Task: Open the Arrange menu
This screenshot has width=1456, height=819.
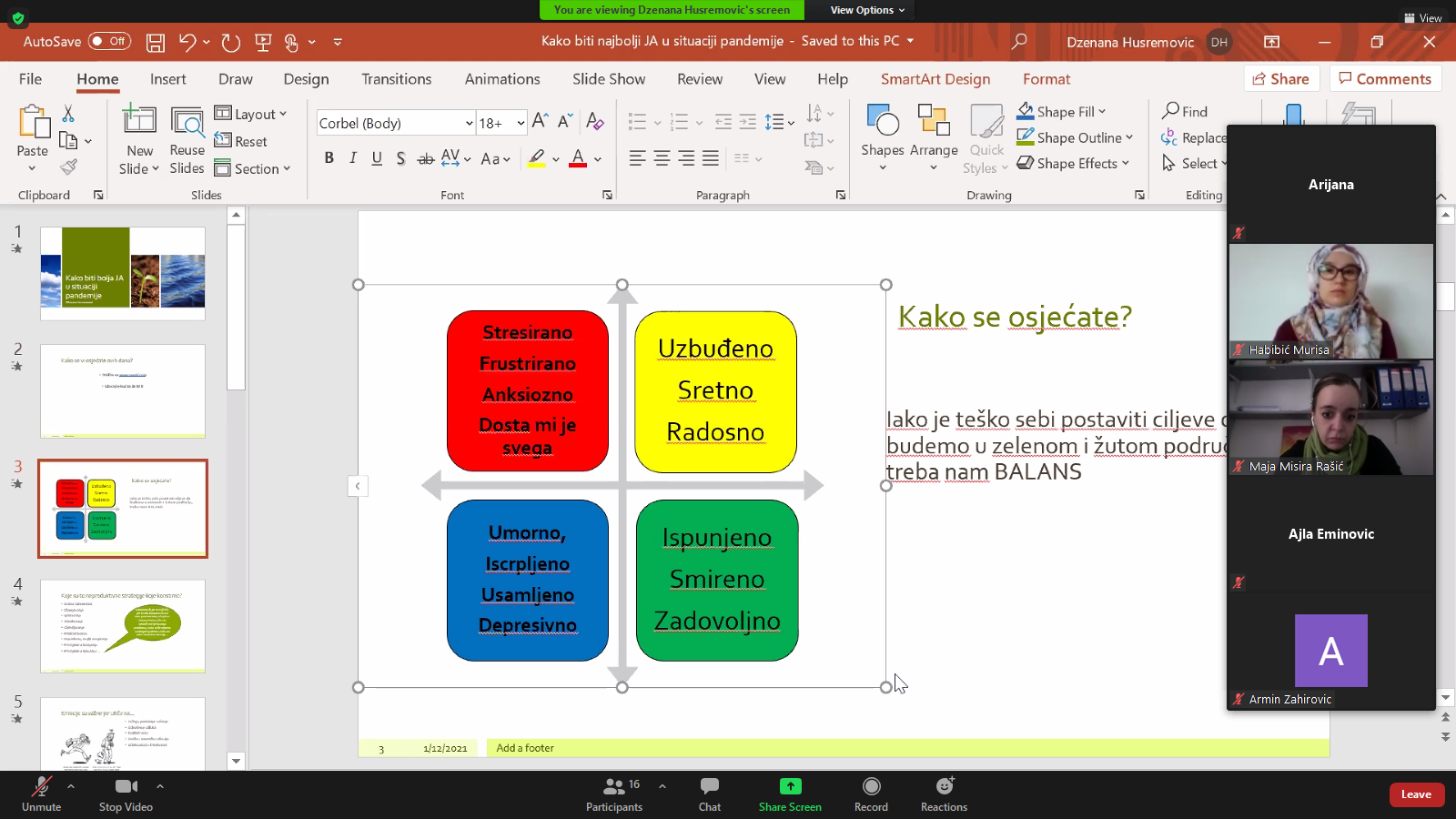Action: pyautogui.click(x=934, y=136)
